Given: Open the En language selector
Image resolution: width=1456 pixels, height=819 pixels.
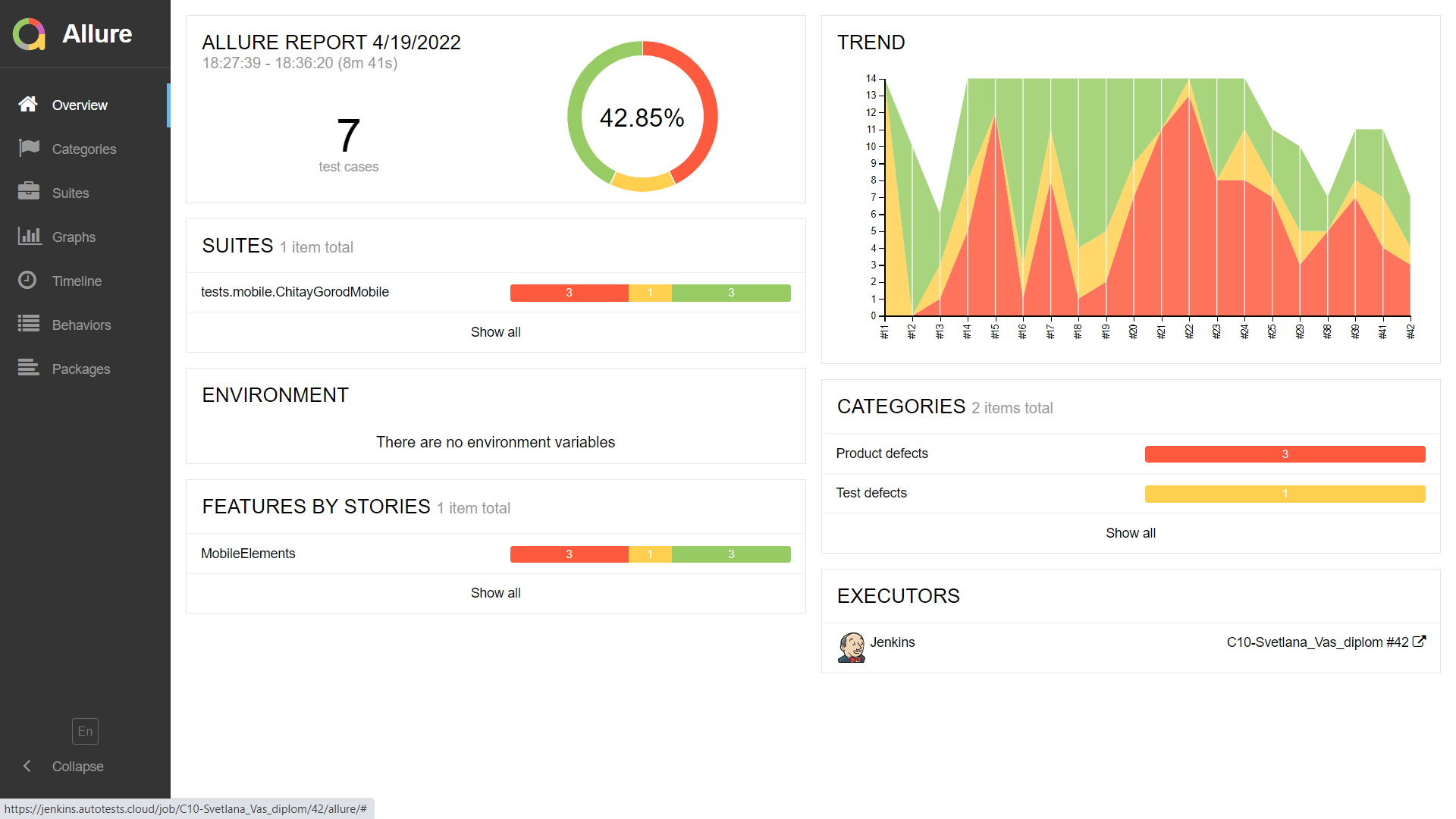Looking at the screenshot, I should (x=85, y=731).
